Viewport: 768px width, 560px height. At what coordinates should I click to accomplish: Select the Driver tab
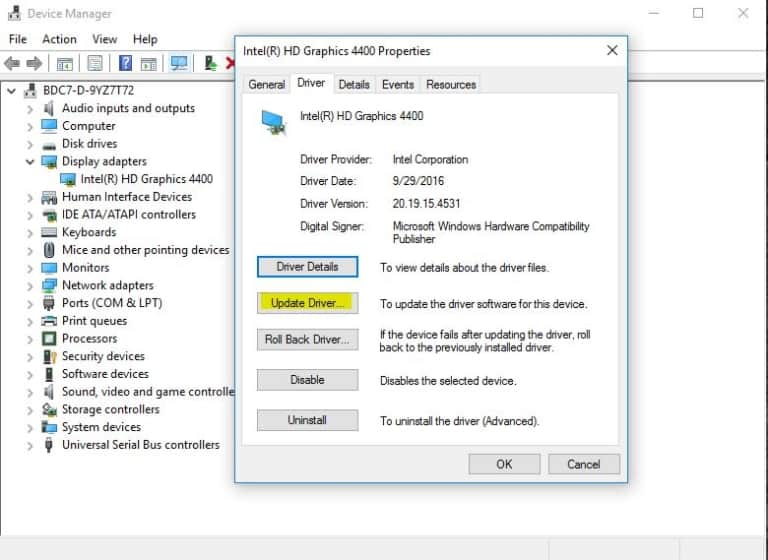coord(311,83)
